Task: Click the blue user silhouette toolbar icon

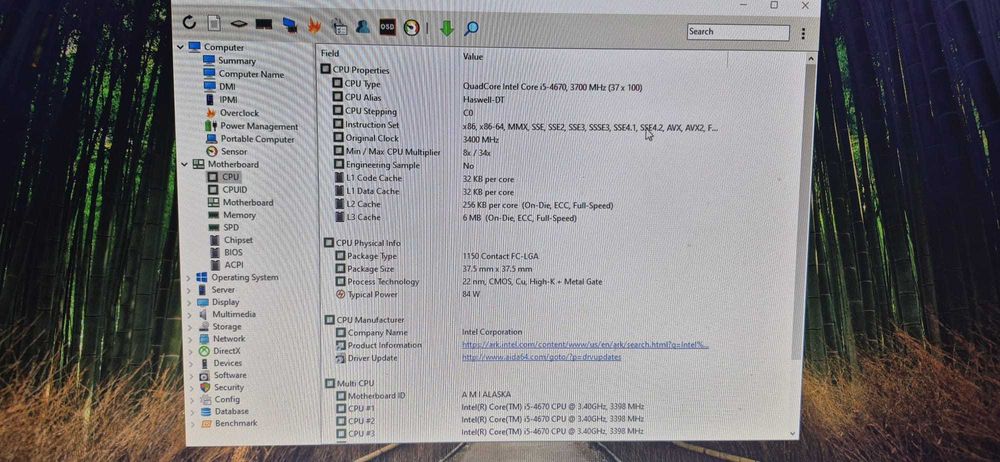Action: [364, 26]
